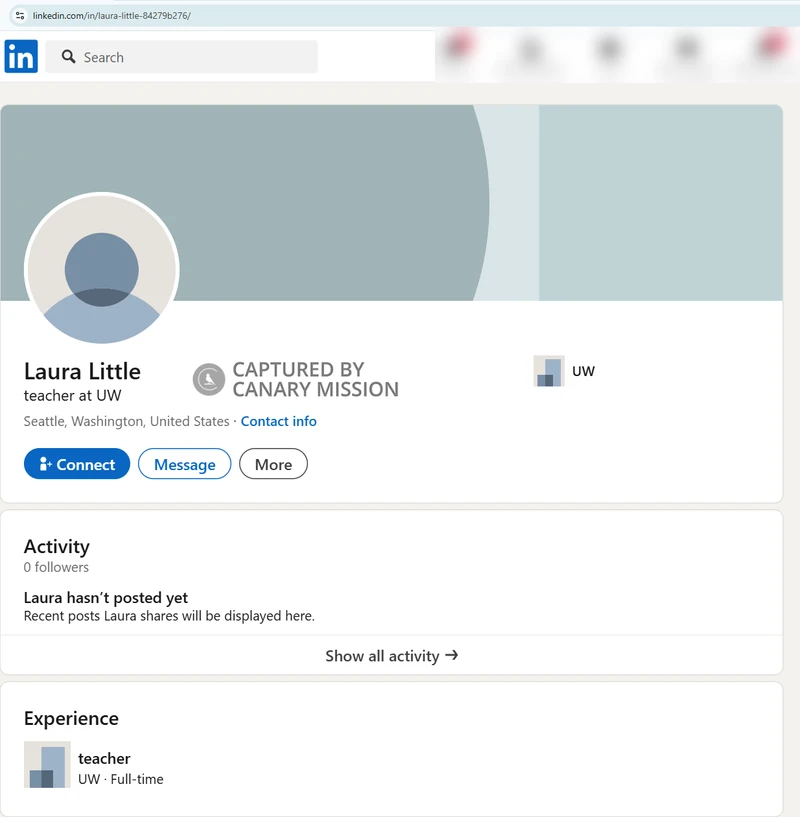Open the Contact info link
This screenshot has width=800, height=817.
click(x=278, y=421)
